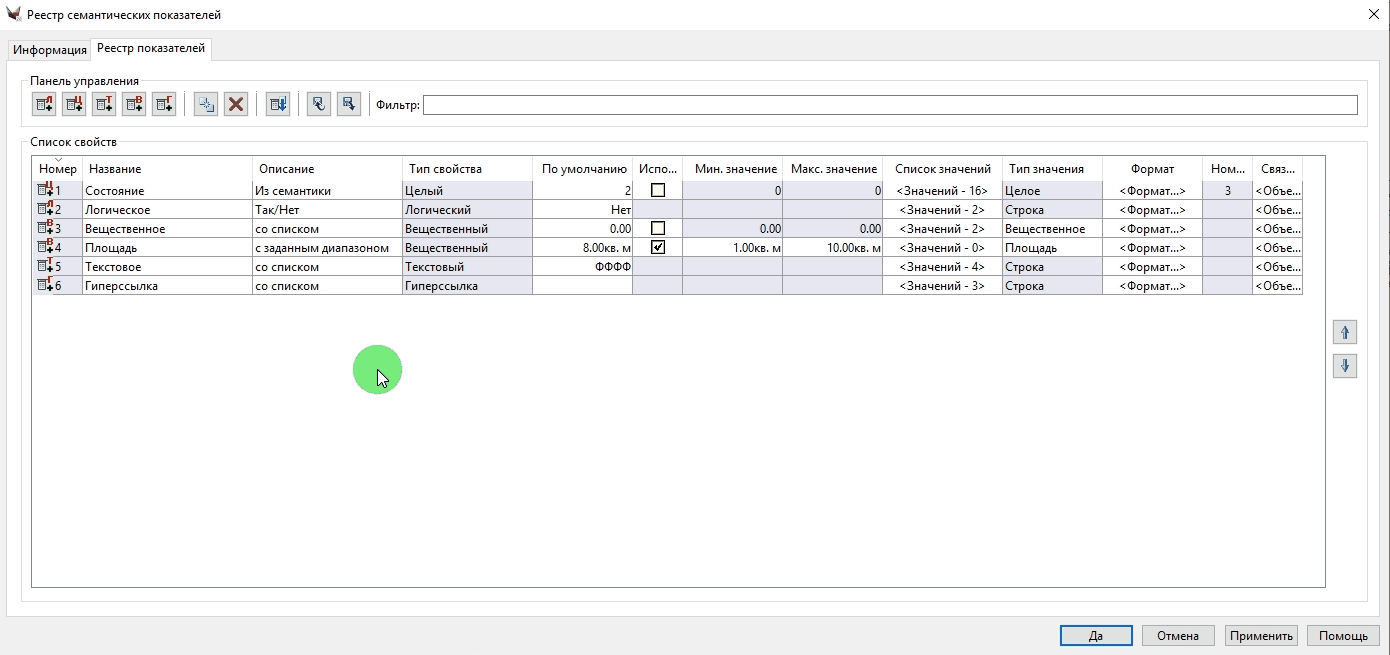Click the add text (Т) property icon
This screenshot has height=655, width=1390.
tap(104, 104)
